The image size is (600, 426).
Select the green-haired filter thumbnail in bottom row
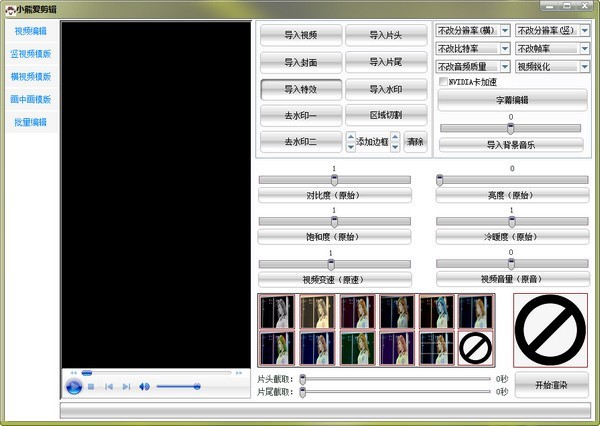[277, 348]
